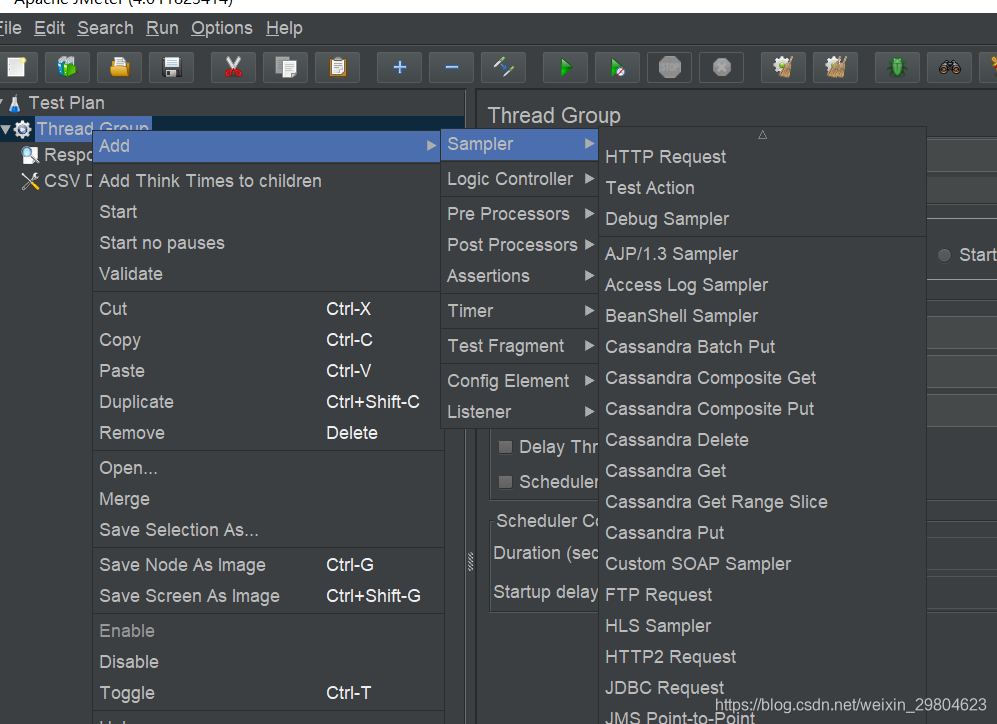Choose HTTP Request sampler

click(762, 157)
